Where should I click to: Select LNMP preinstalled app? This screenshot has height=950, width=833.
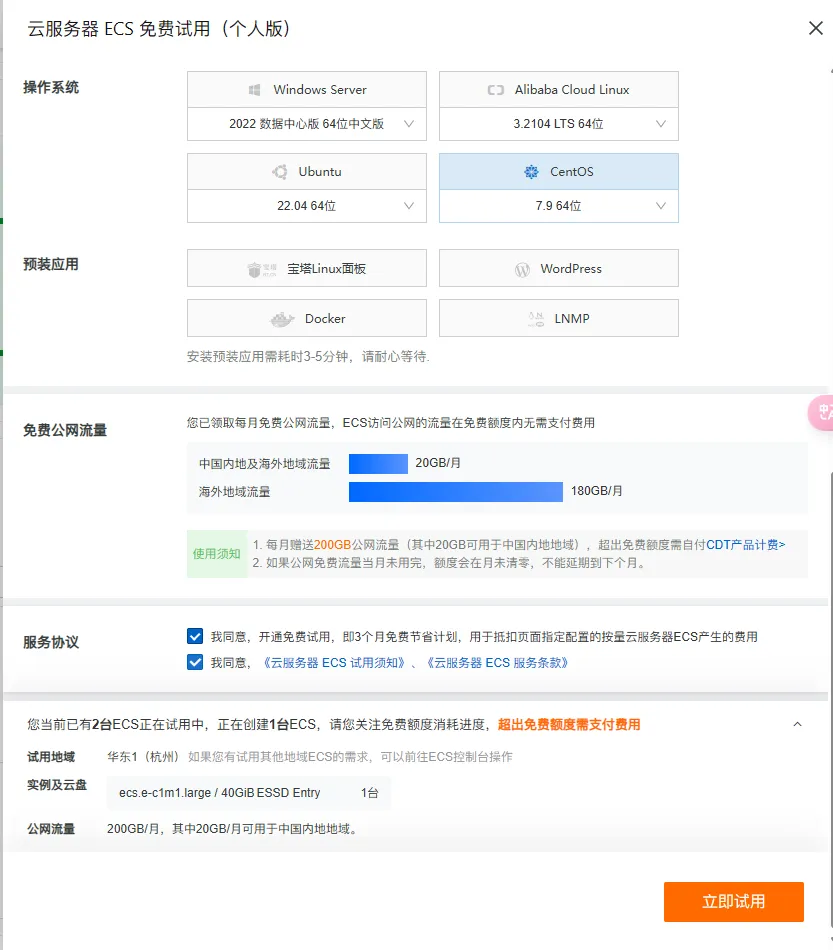click(x=559, y=318)
